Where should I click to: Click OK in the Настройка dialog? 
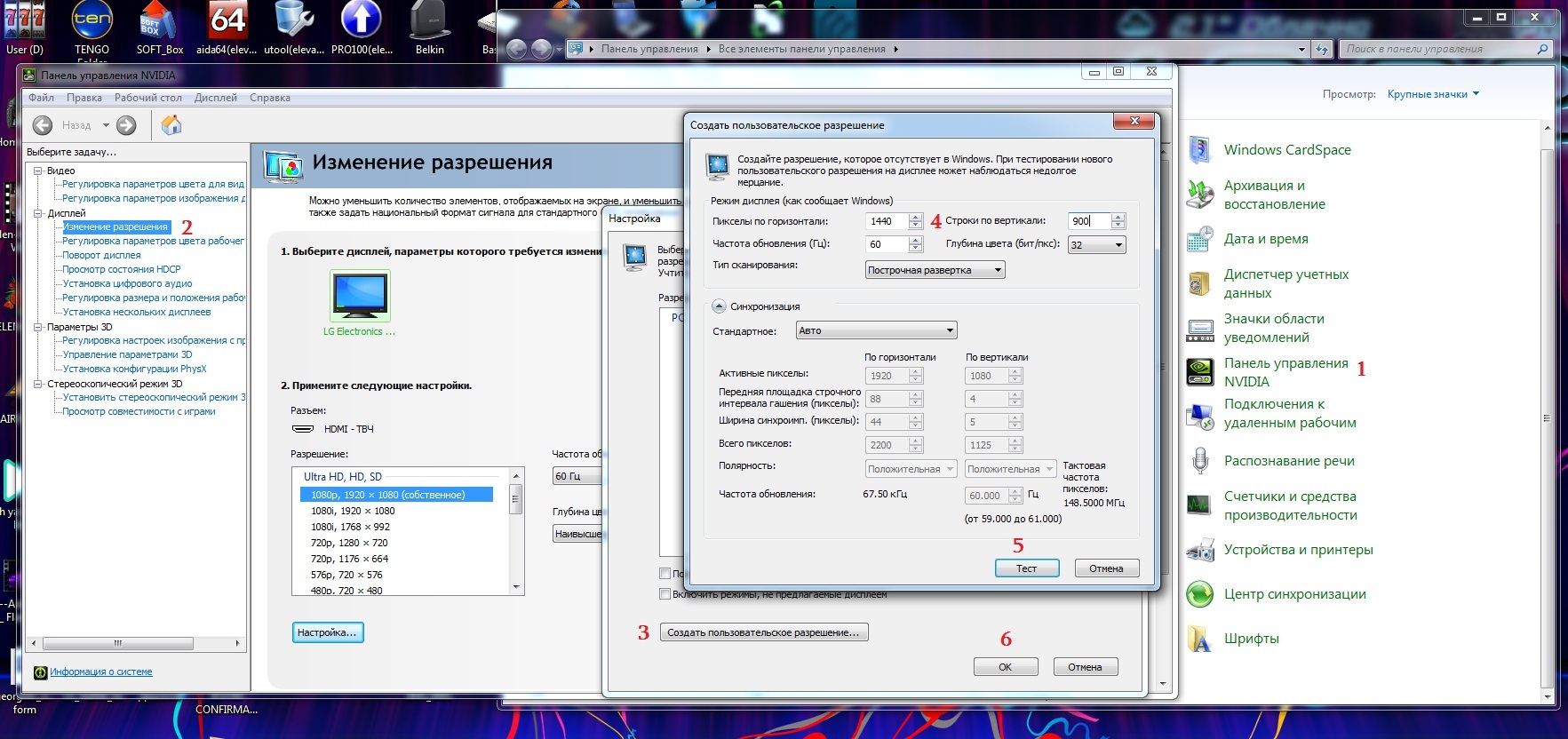1006,667
